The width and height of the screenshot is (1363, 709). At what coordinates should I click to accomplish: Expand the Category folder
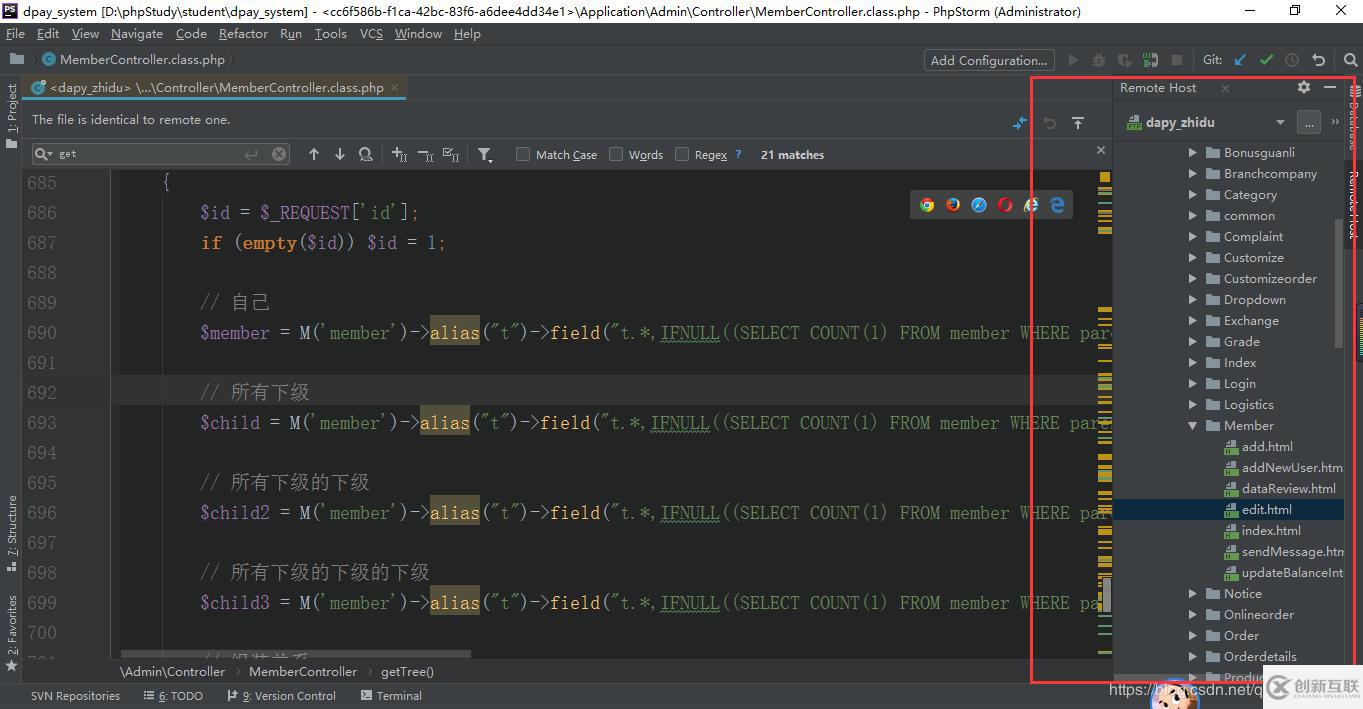click(x=1192, y=195)
